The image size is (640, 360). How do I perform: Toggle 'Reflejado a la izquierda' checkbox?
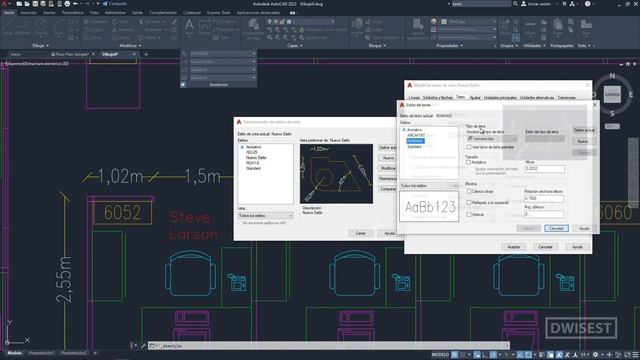[x=469, y=202]
